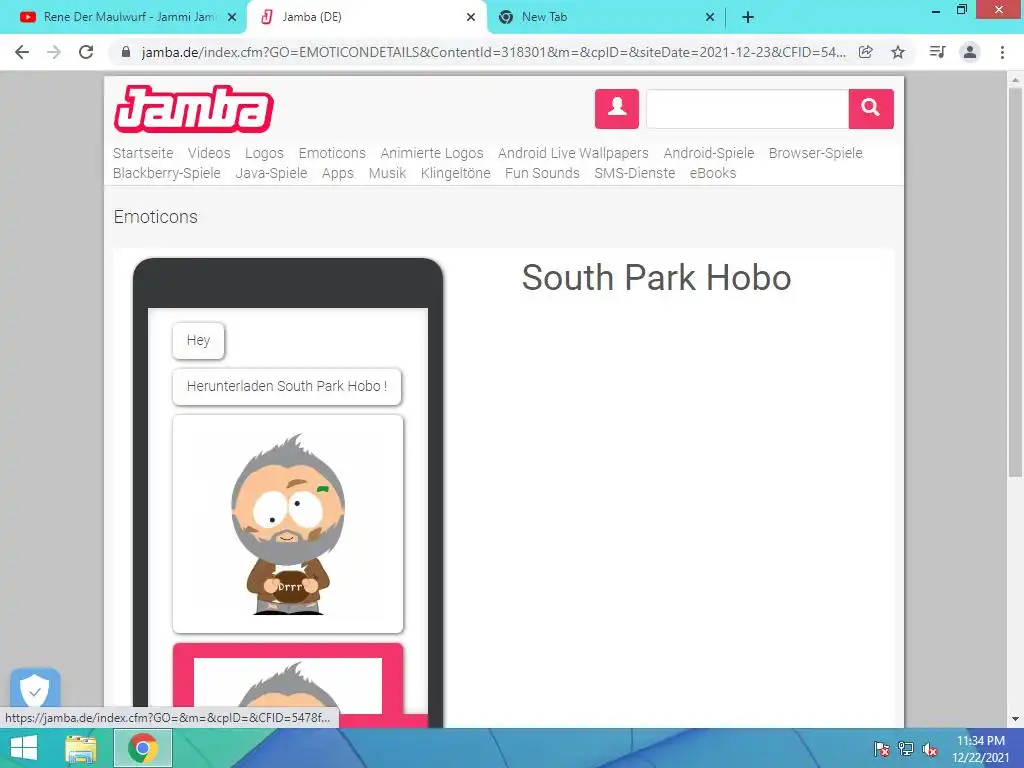Click the address bar URL
This screenshot has height=768, width=1024.
493,52
